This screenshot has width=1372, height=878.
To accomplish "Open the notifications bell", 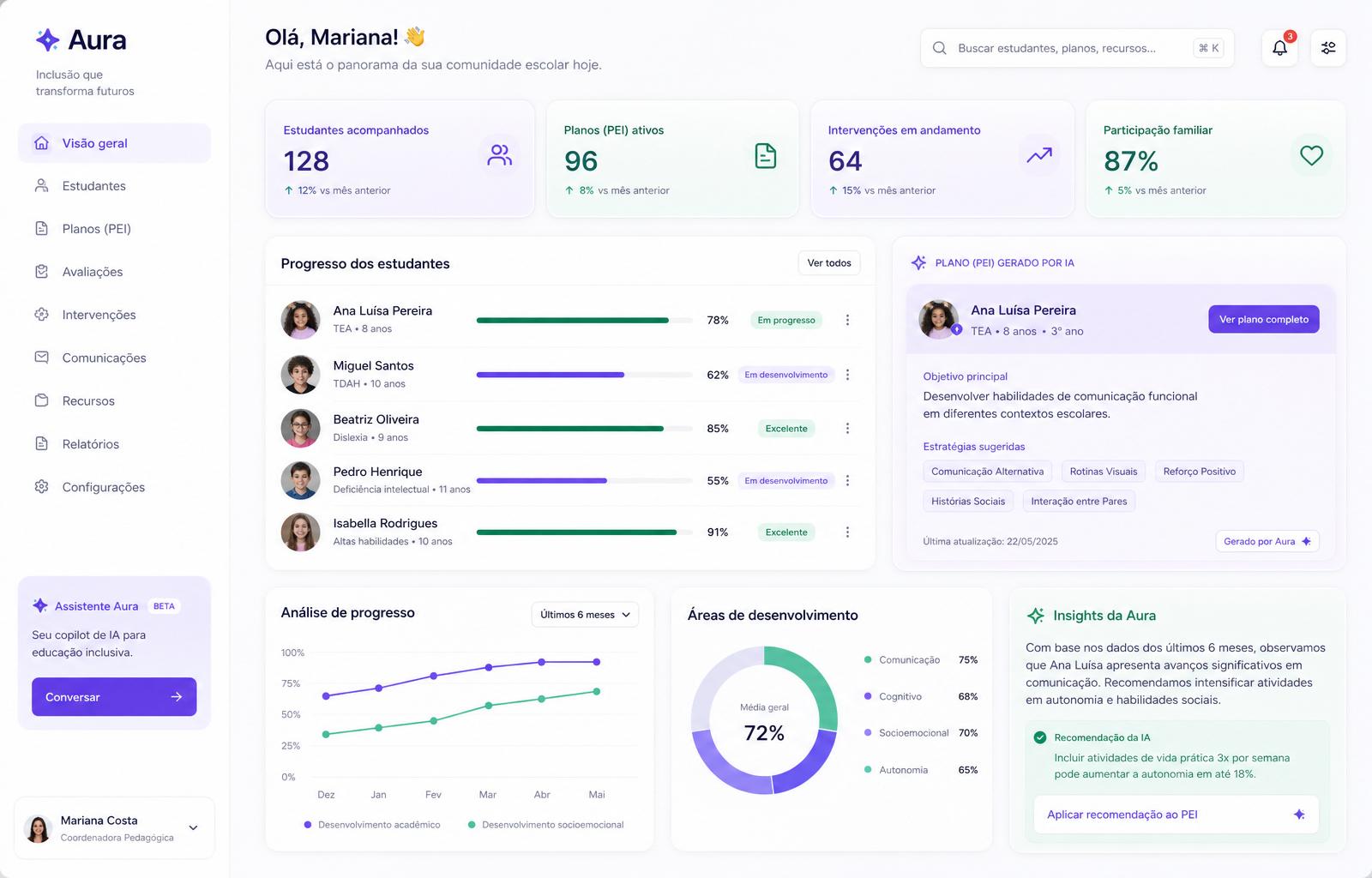I will pyautogui.click(x=1279, y=48).
